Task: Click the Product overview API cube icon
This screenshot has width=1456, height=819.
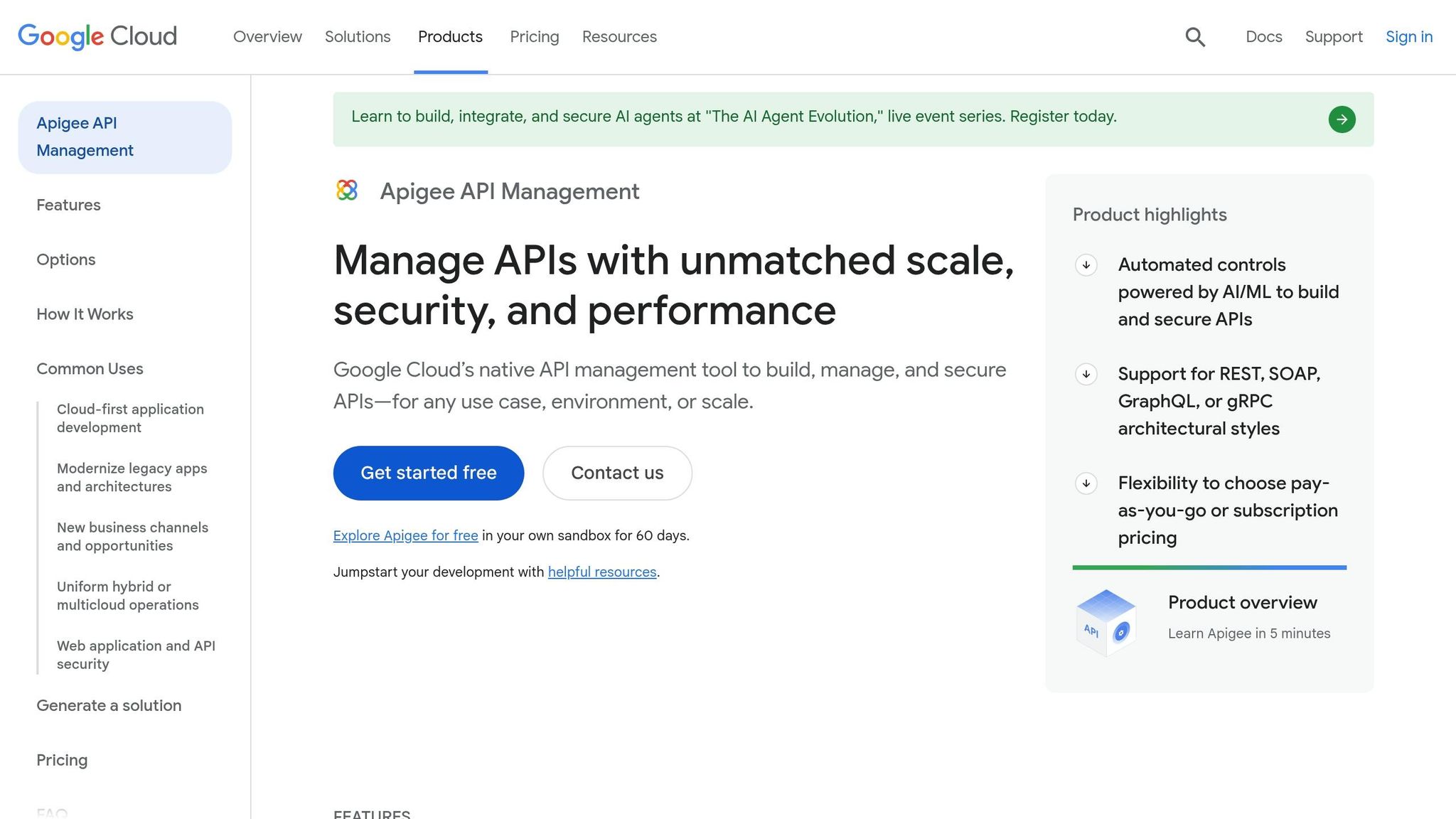Action: coord(1106,619)
